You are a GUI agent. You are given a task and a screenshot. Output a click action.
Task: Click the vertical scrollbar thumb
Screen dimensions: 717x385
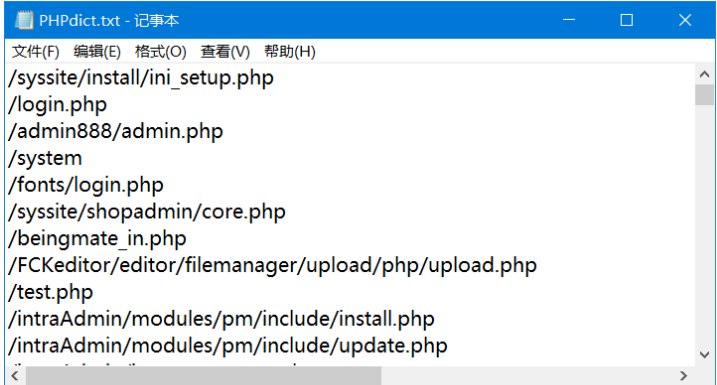[x=705, y=95]
